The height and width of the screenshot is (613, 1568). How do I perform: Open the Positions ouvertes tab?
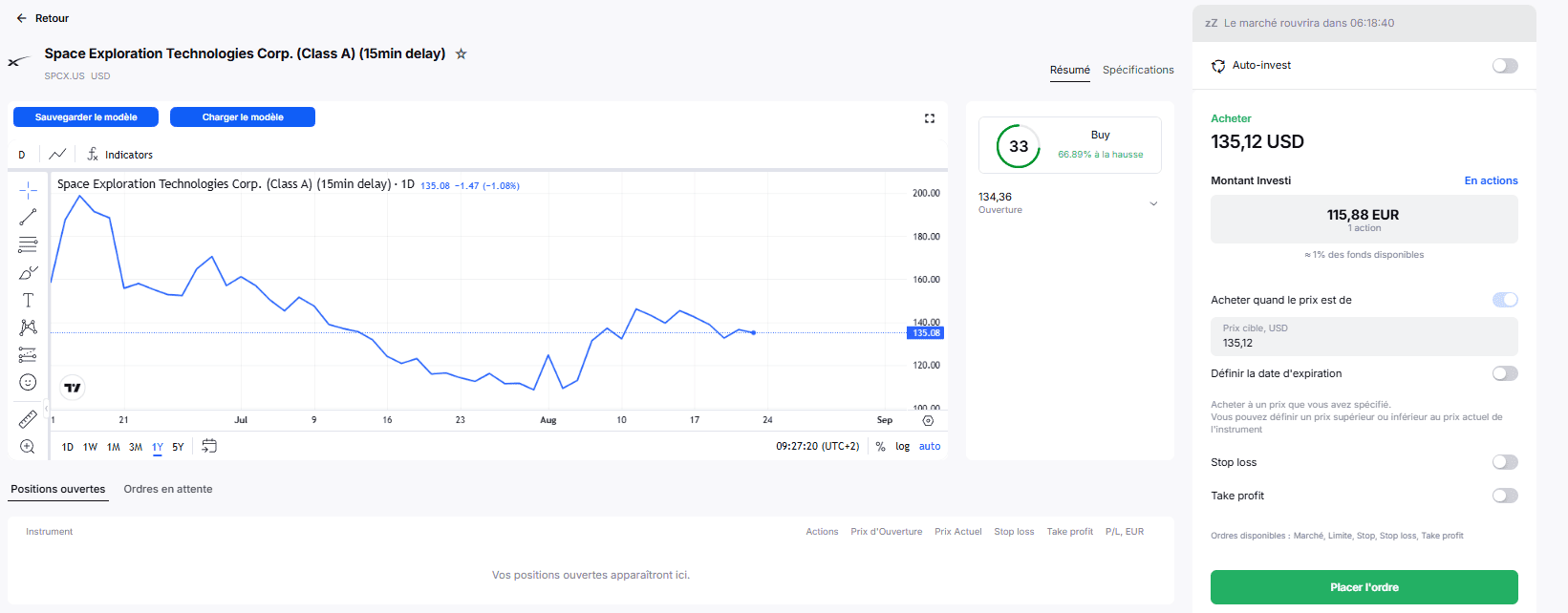[x=58, y=489]
